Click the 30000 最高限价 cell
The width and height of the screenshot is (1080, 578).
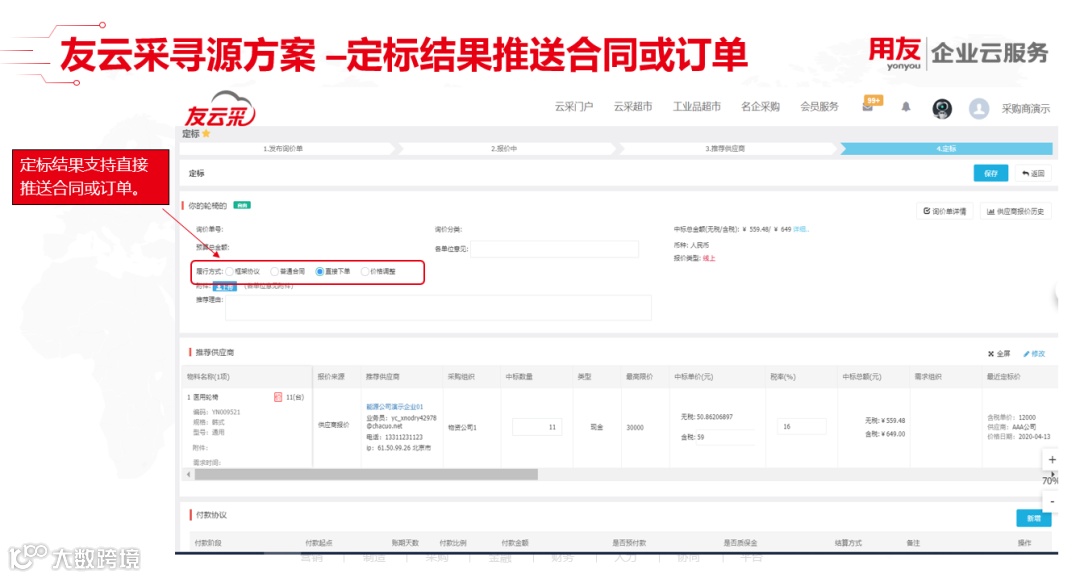point(635,427)
